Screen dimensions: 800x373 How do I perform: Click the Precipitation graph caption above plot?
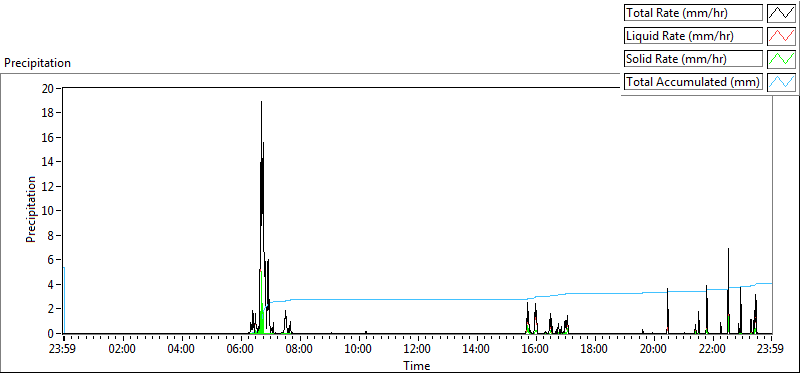pos(37,63)
